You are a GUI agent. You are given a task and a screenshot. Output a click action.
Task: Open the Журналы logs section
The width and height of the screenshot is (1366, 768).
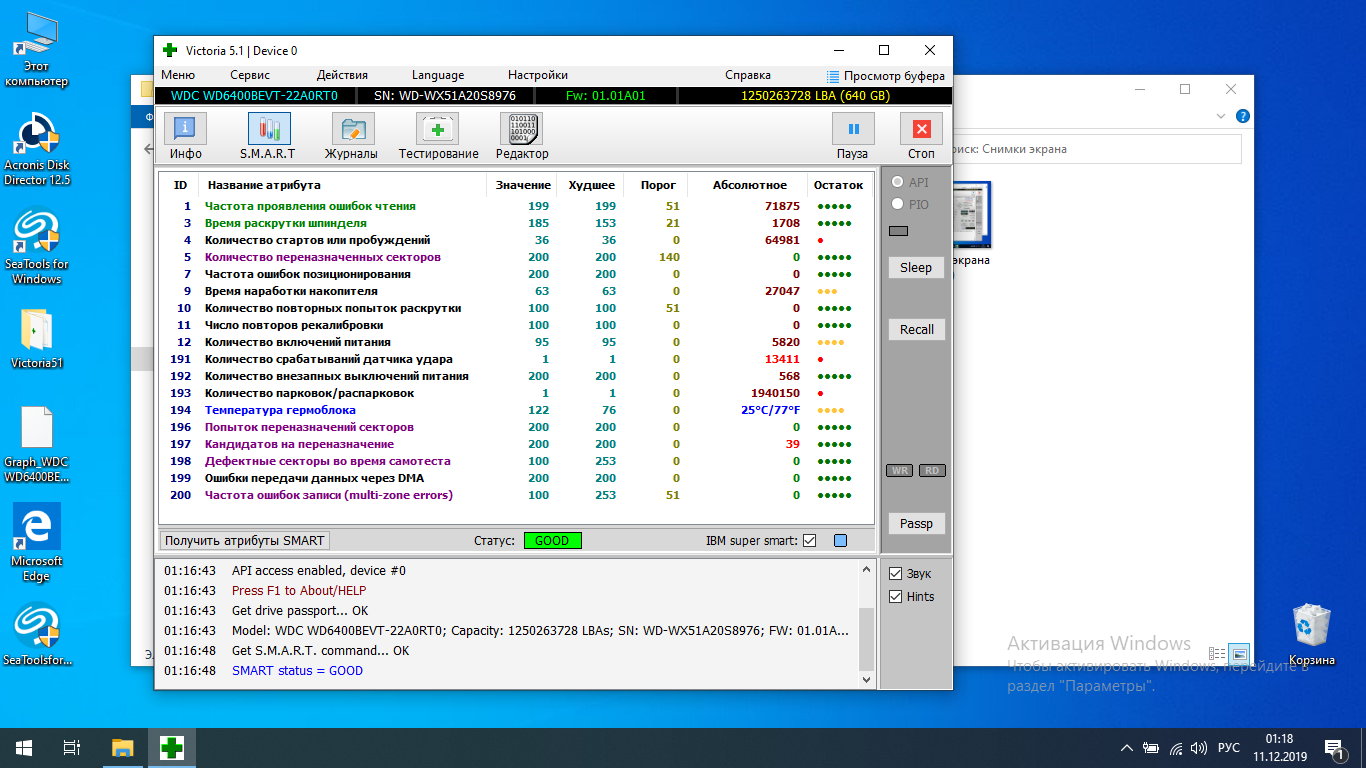coord(351,136)
